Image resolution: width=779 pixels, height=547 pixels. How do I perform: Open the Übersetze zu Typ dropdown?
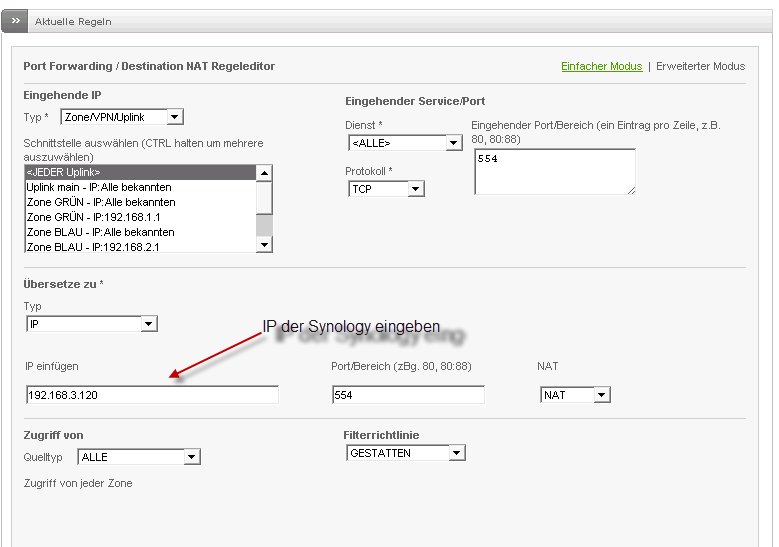click(x=91, y=324)
